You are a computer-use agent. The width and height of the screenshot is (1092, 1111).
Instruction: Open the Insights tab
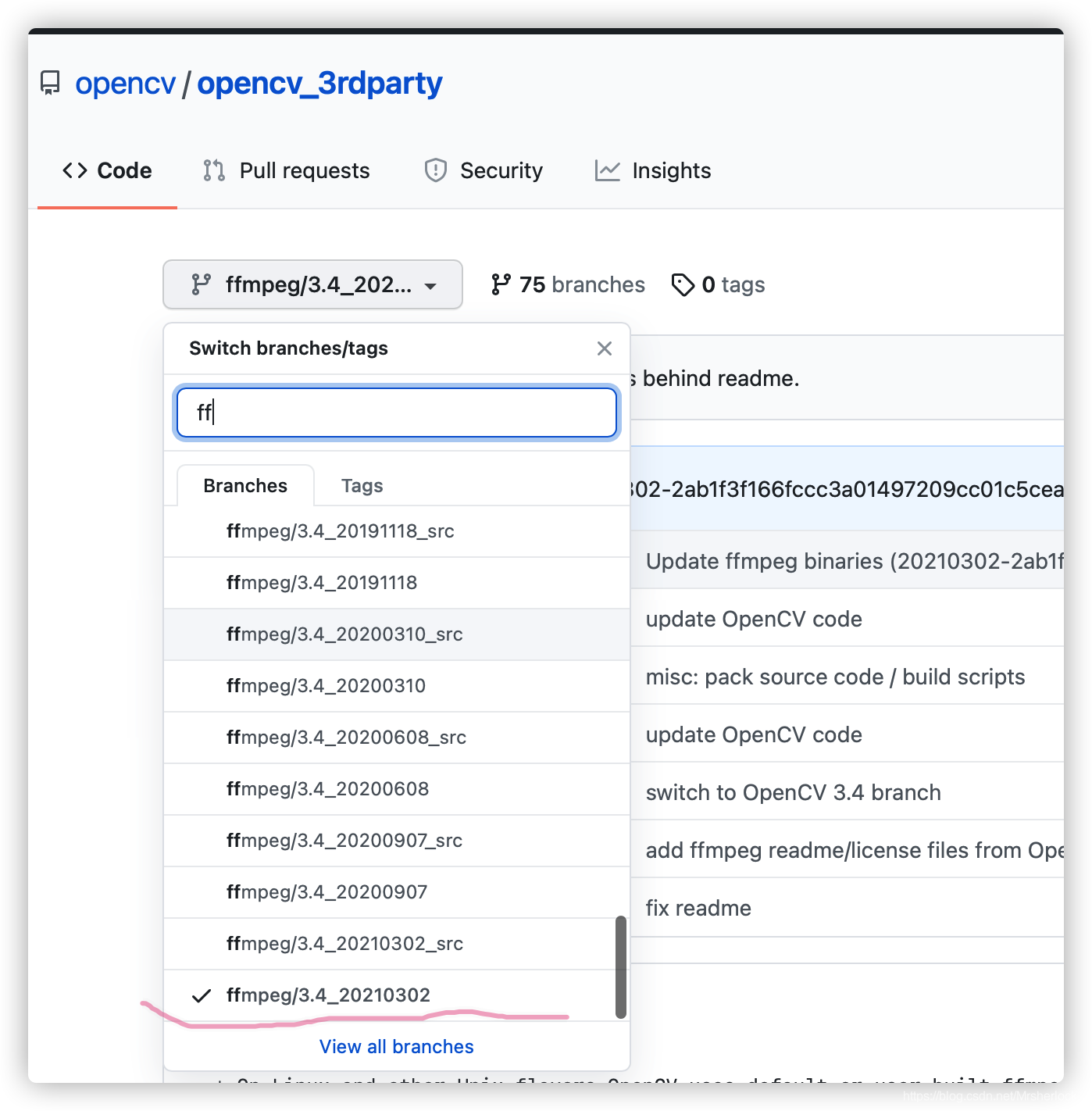tap(652, 170)
